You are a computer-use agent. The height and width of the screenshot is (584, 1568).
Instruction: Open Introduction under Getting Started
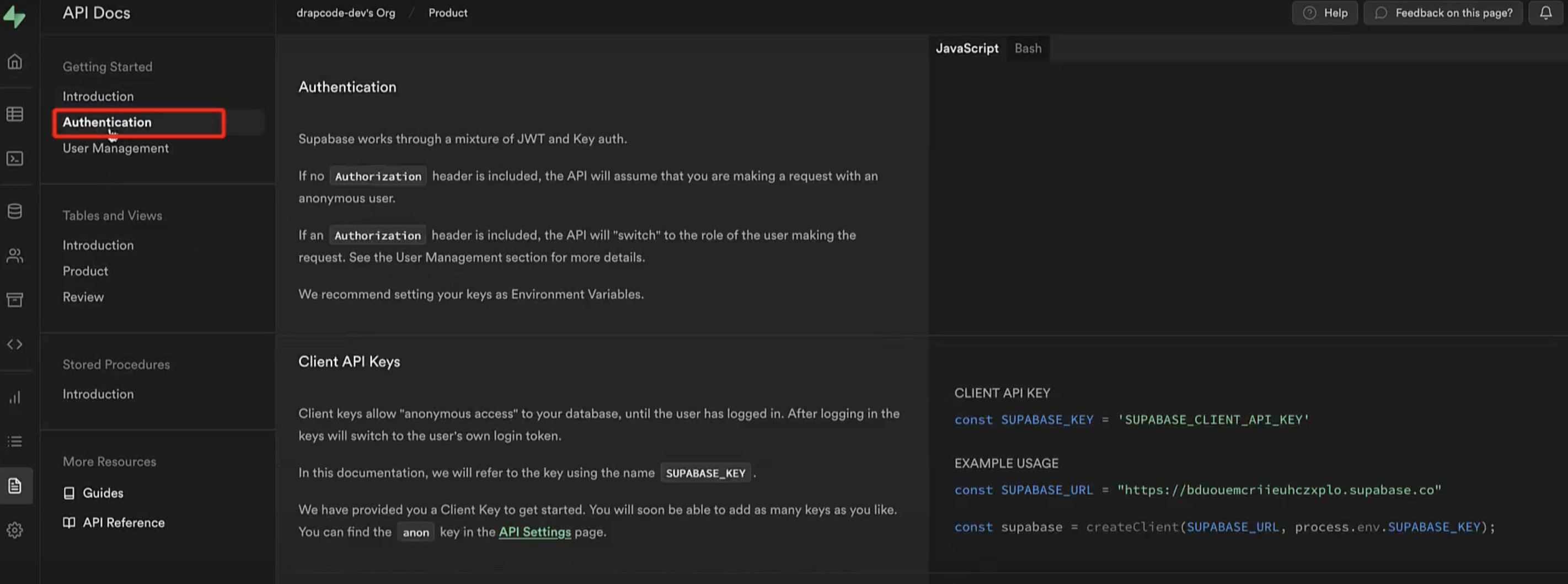click(x=98, y=96)
